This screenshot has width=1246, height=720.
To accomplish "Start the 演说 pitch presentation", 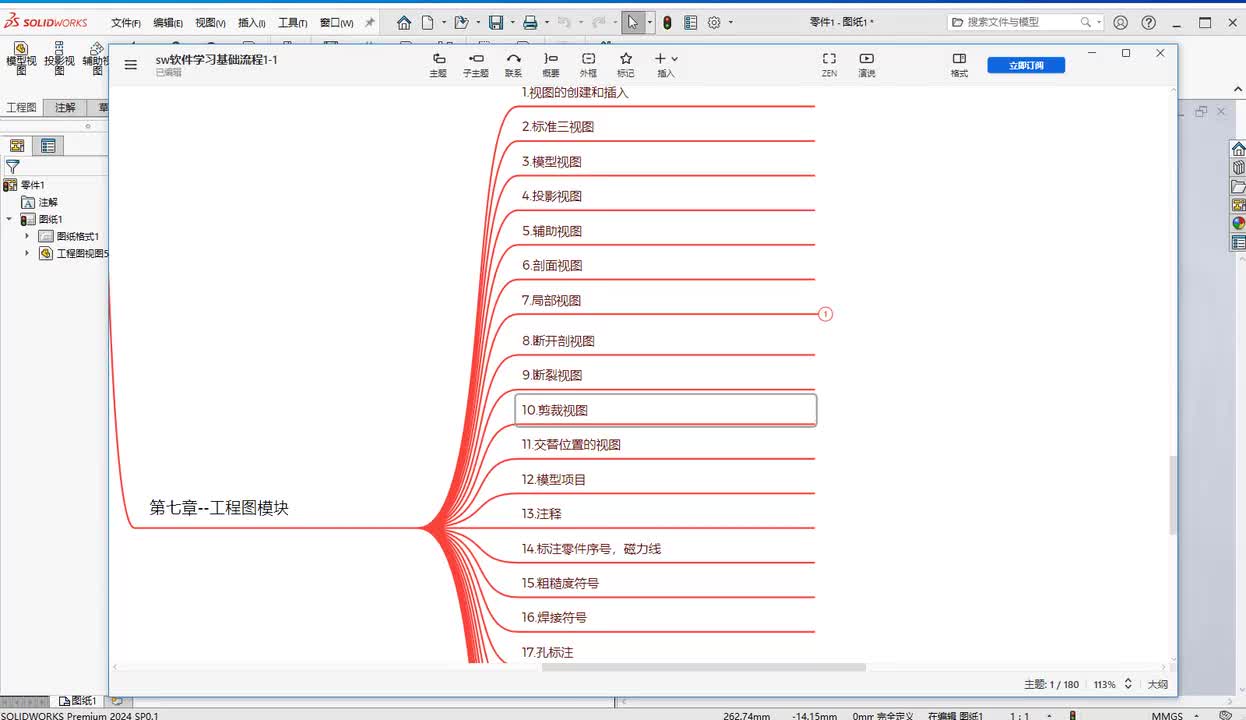I will tap(867, 65).
